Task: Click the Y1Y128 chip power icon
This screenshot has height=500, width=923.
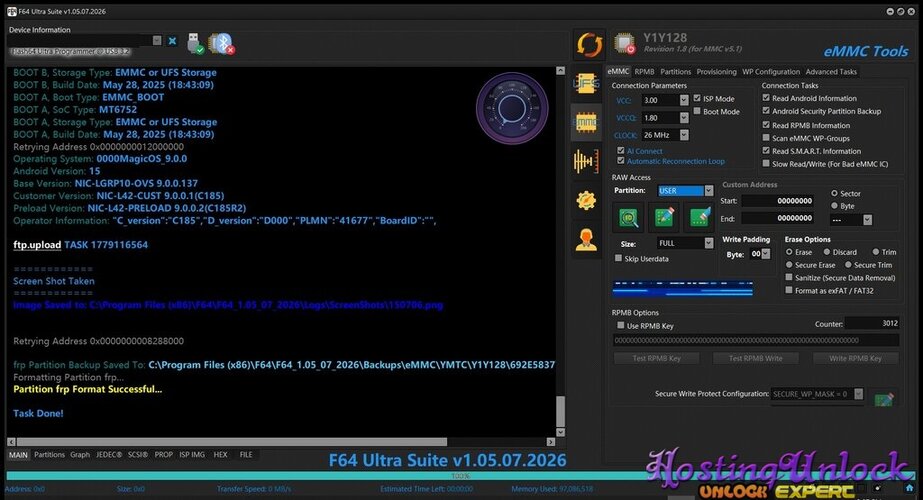Action: [x=625, y=44]
